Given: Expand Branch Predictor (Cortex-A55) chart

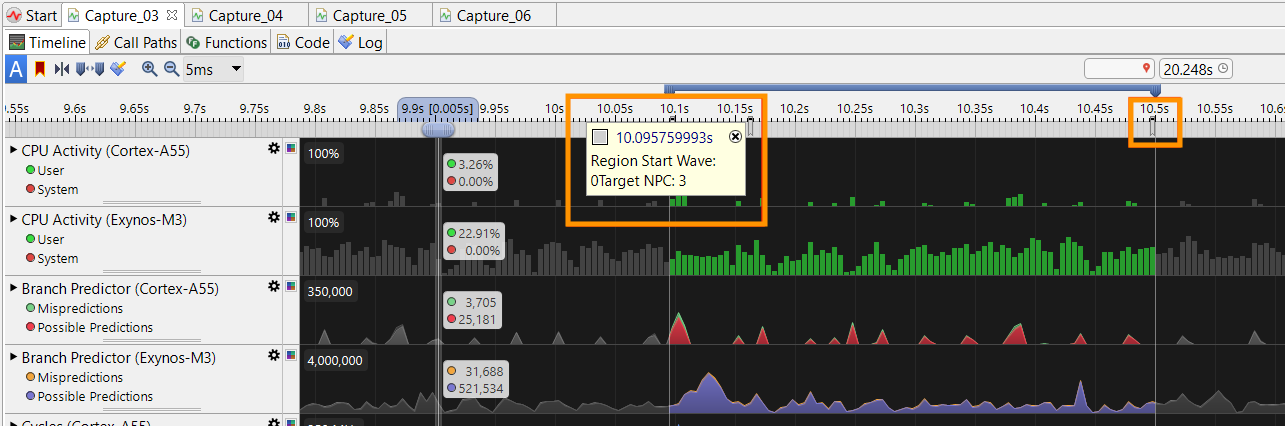Looking at the screenshot, I should click(x=13, y=288).
